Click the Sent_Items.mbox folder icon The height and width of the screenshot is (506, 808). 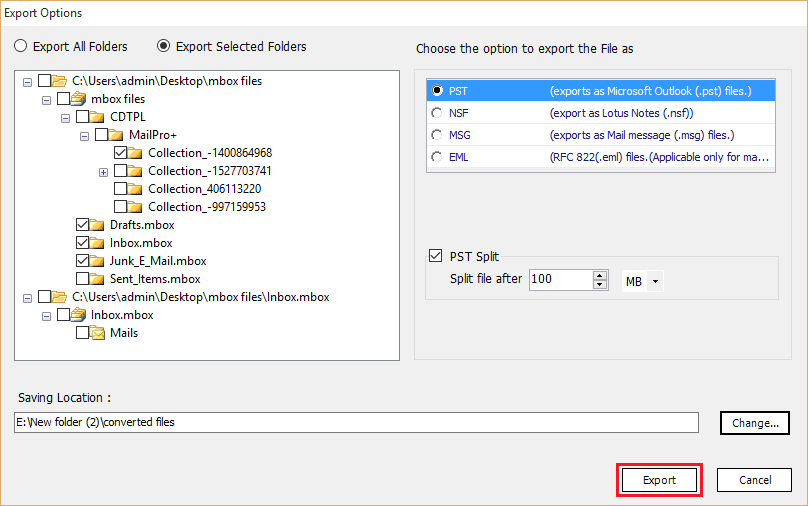pos(98,279)
